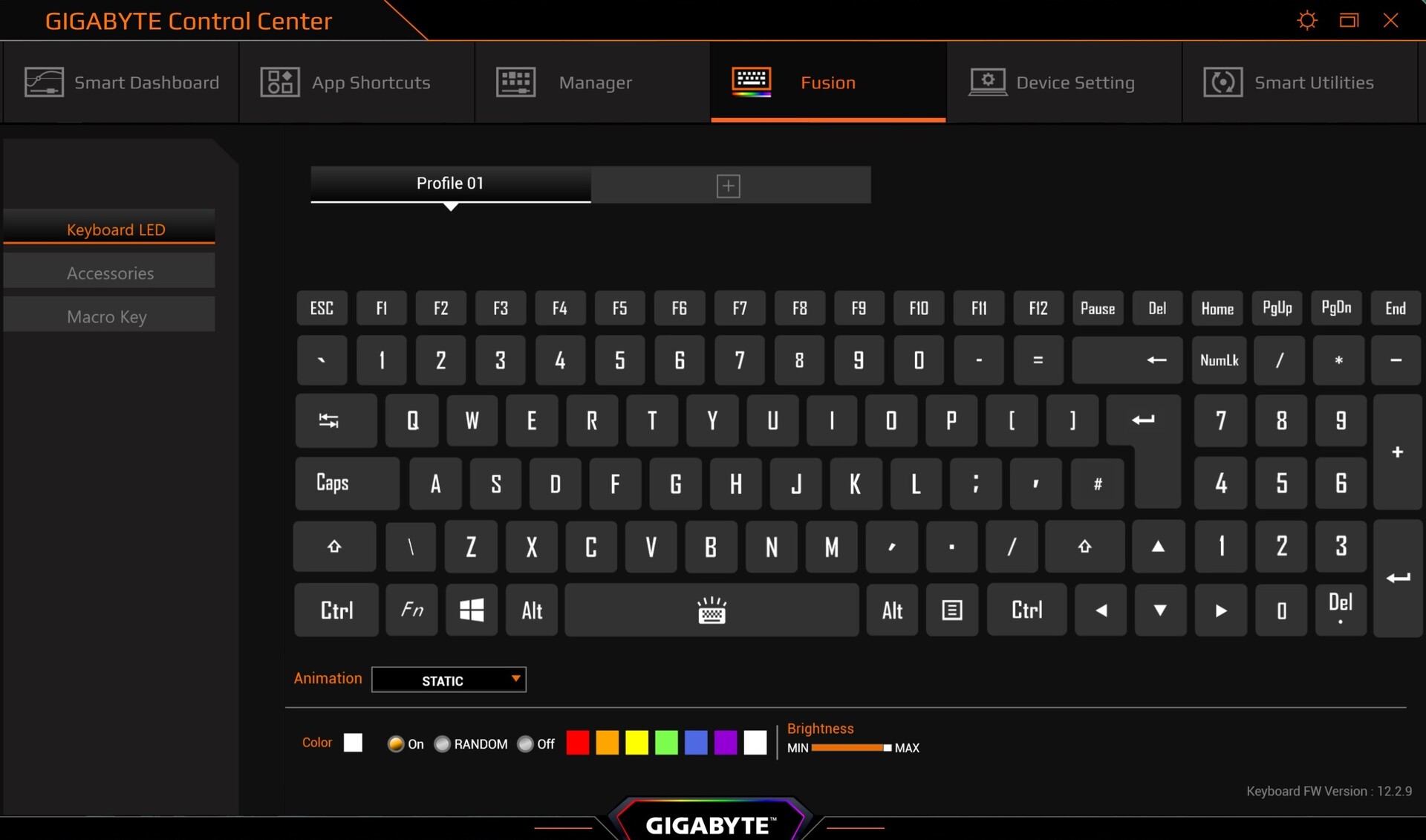
Task: Select the numpad plus key
Action: pos(1397,452)
